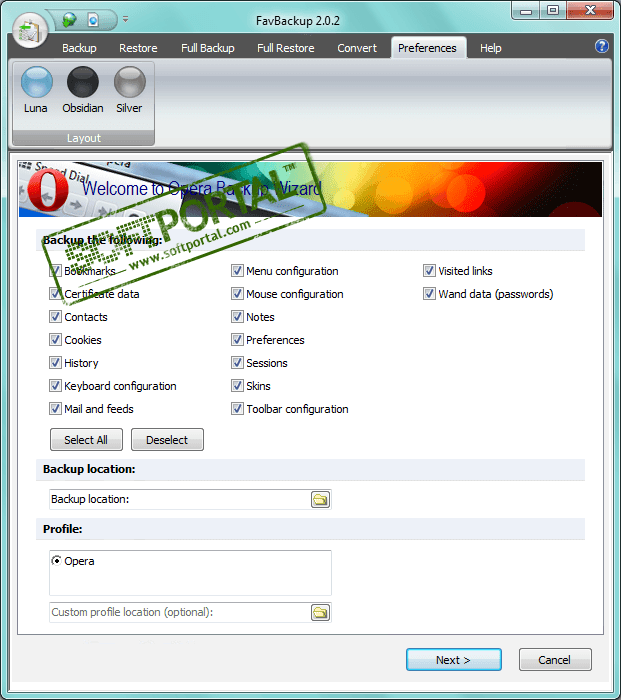The width and height of the screenshot is (621, 700).
Task: Open the Restore tab
Action: pyautogui.click(x=138, y=48)
